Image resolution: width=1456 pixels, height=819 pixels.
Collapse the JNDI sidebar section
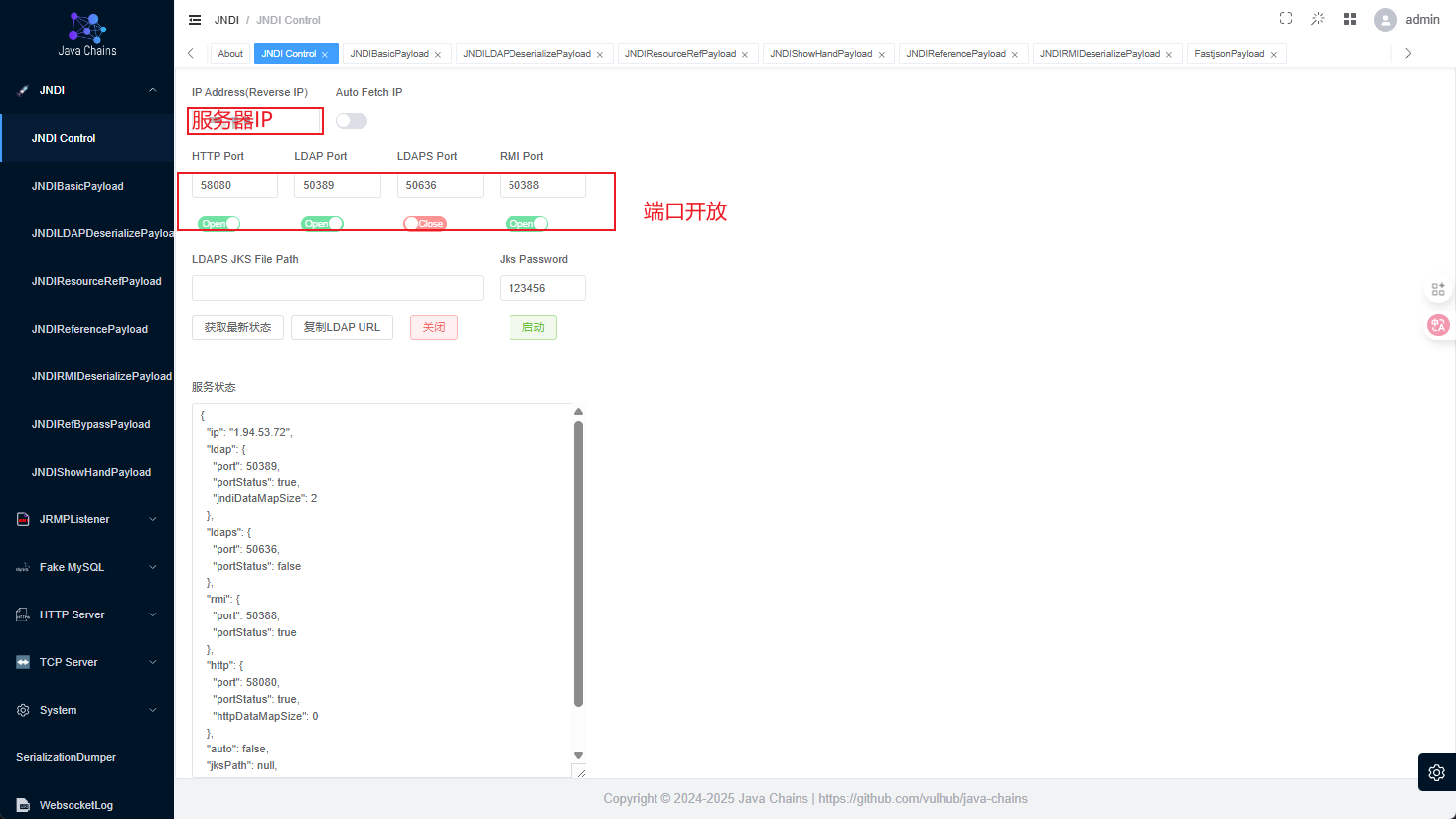[86, 90]
